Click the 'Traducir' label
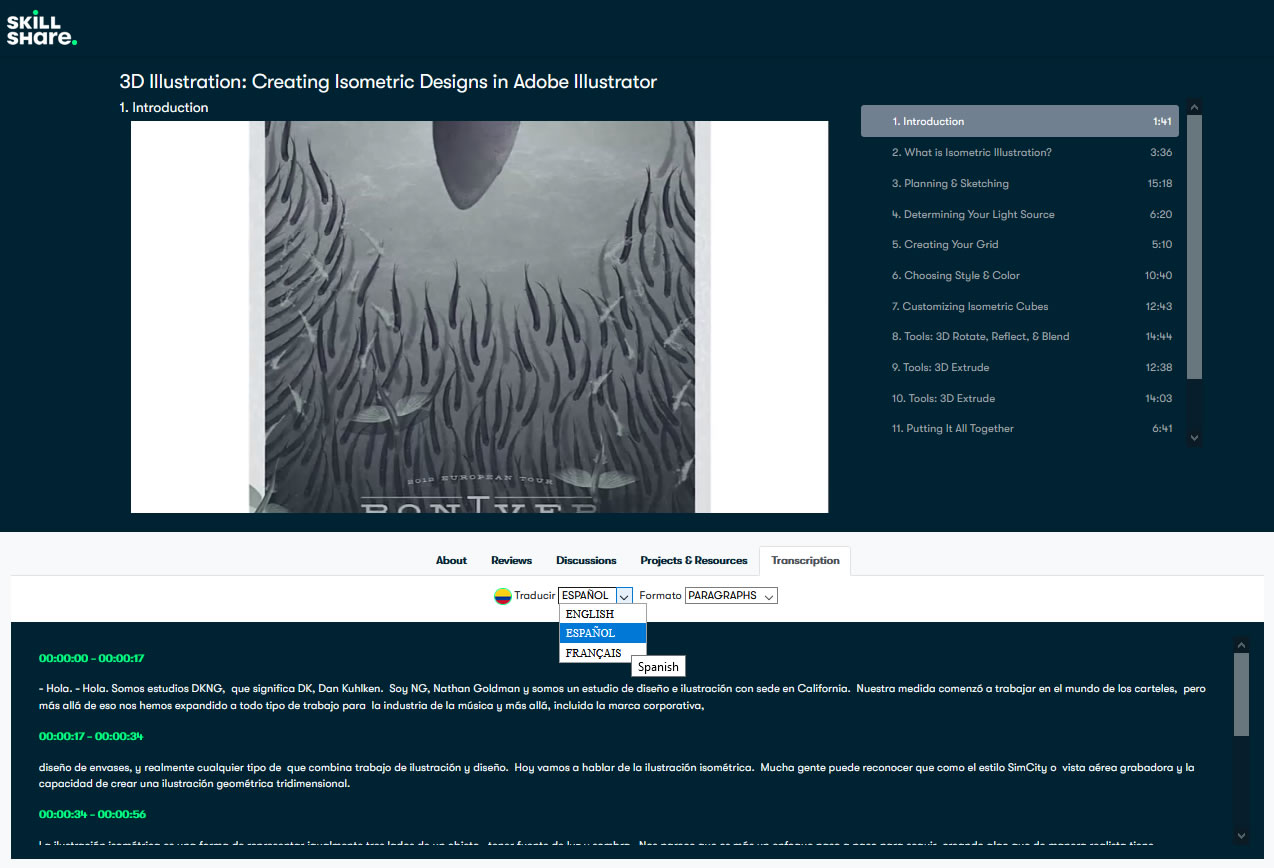Viewport: 1274px width, 868px height. click(534, 595)
